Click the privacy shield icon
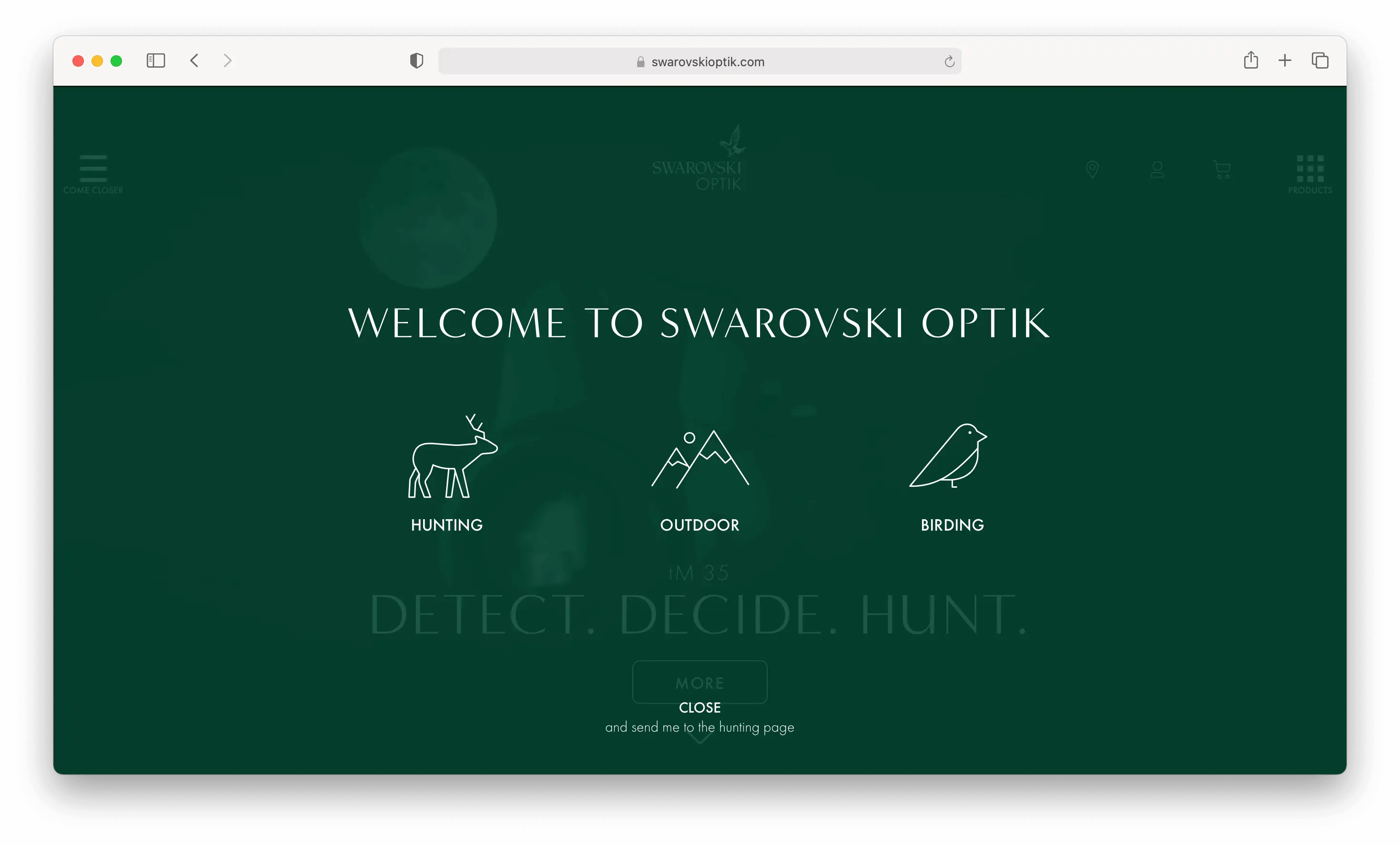The width and height of the screenshot is (1400, 845). [416, 61]
